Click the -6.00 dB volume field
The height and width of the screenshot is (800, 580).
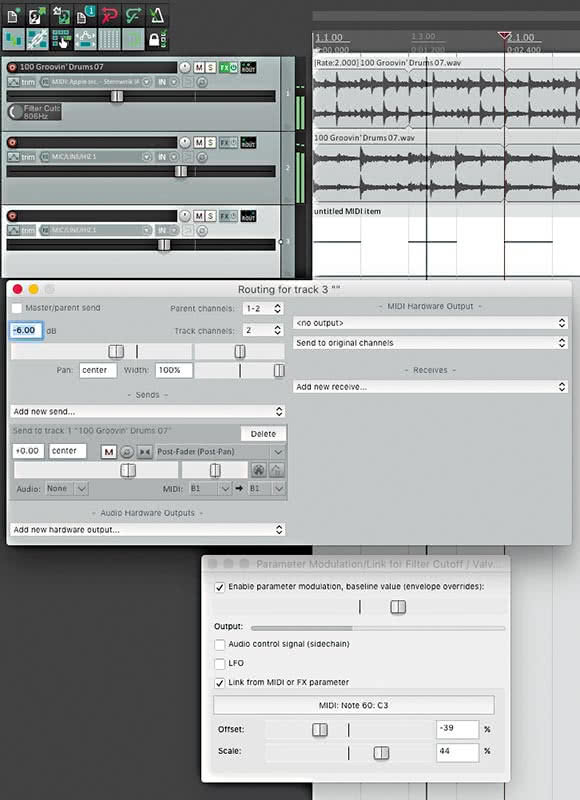click(26, 331)
